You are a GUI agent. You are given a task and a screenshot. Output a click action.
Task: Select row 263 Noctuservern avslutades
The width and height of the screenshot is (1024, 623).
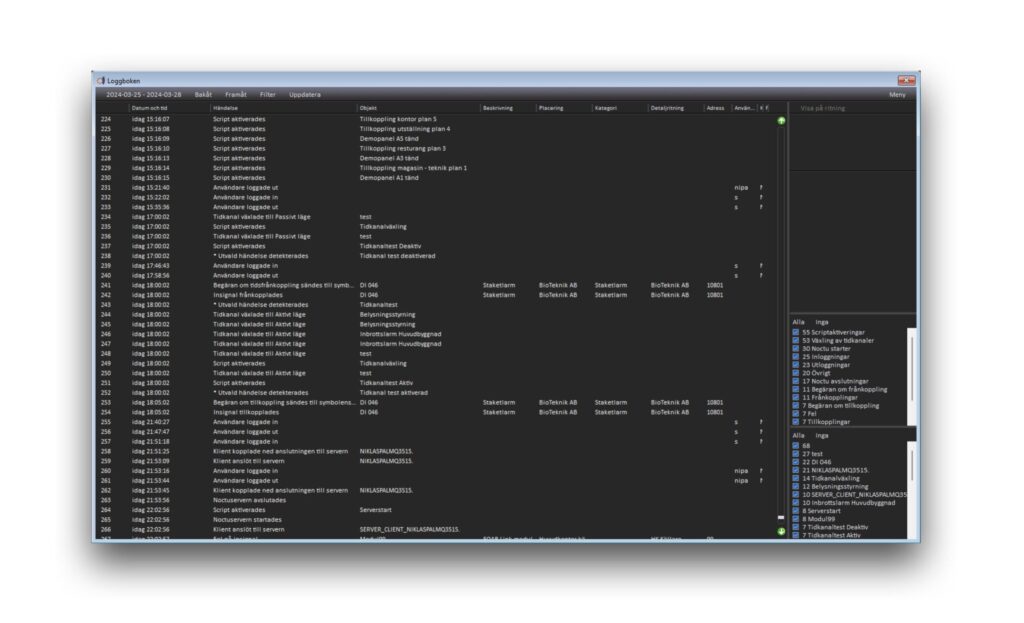[438, 500]
